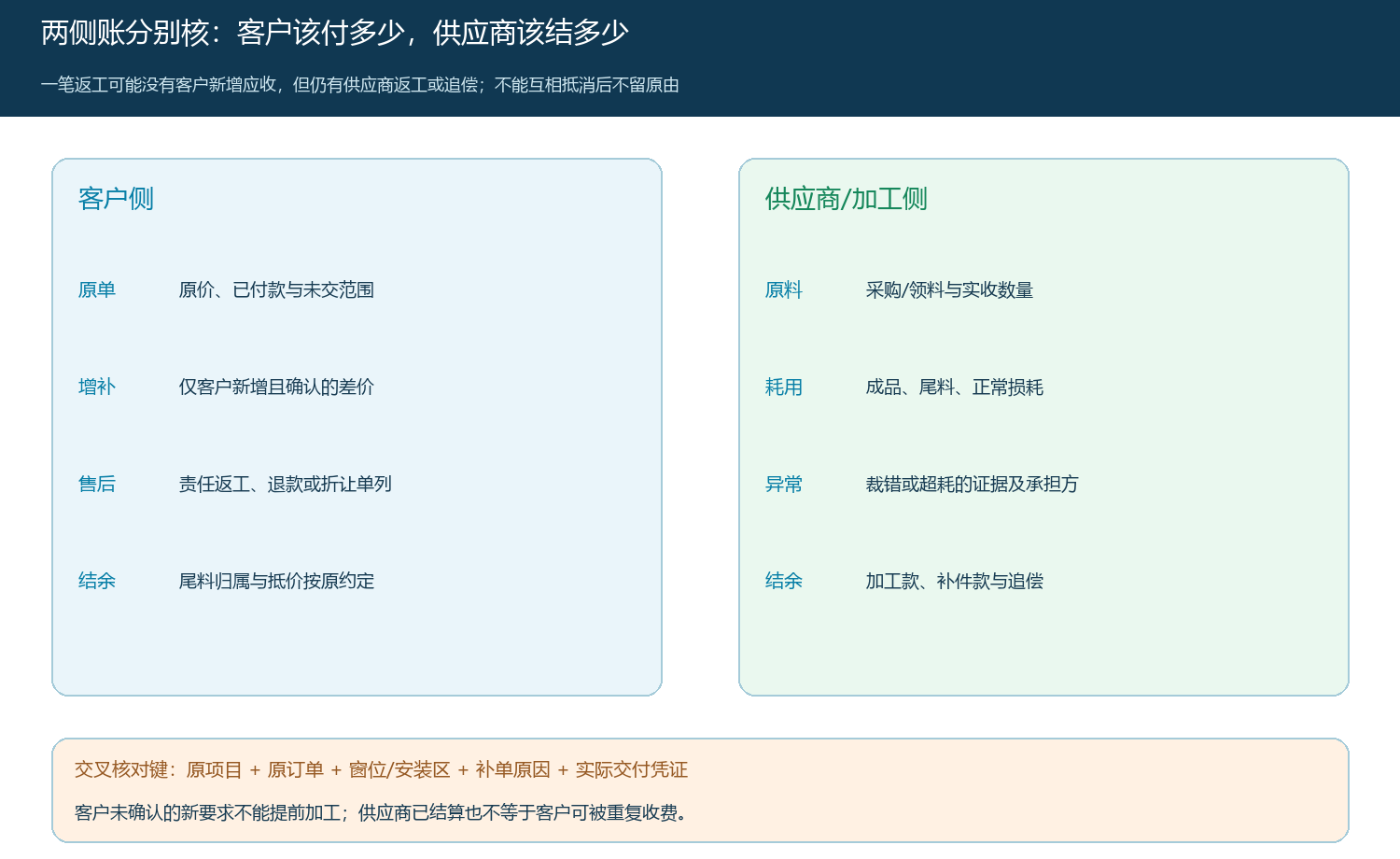The image size is (1400, 859).
Task: Click text 加工款、补件款与追偿
Action: coord(955,582)
